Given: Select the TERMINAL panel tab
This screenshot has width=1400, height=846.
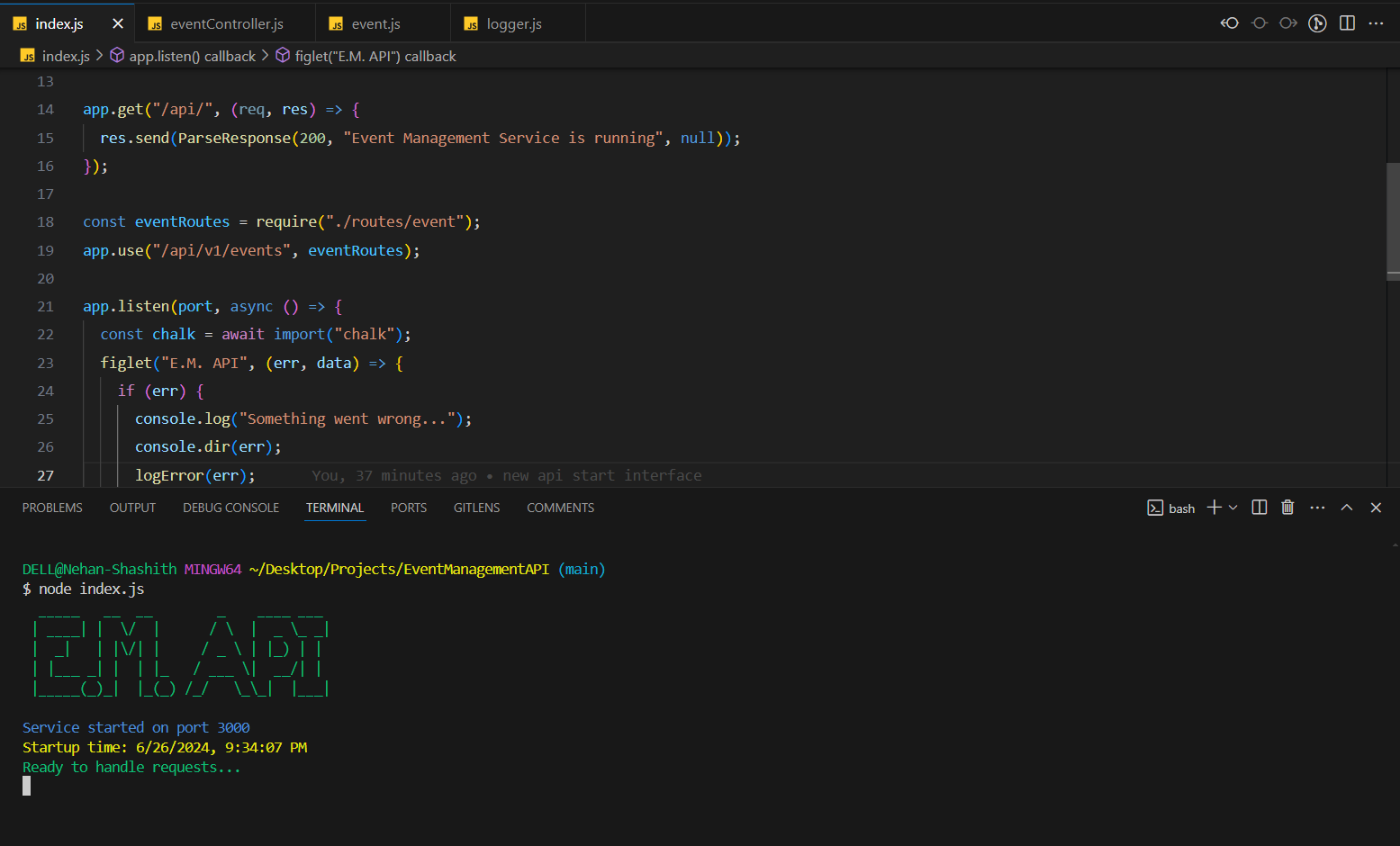Looking at the screenshot, I should 335,508.
